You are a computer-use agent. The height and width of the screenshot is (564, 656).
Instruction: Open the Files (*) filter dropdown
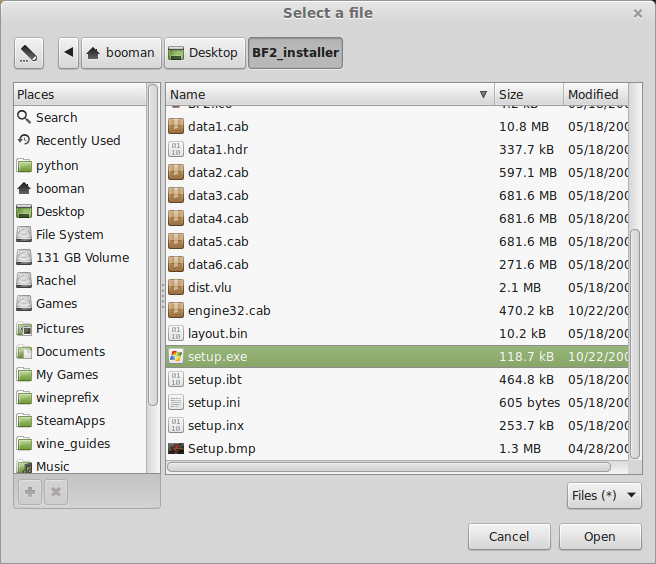tap(604, 495)
